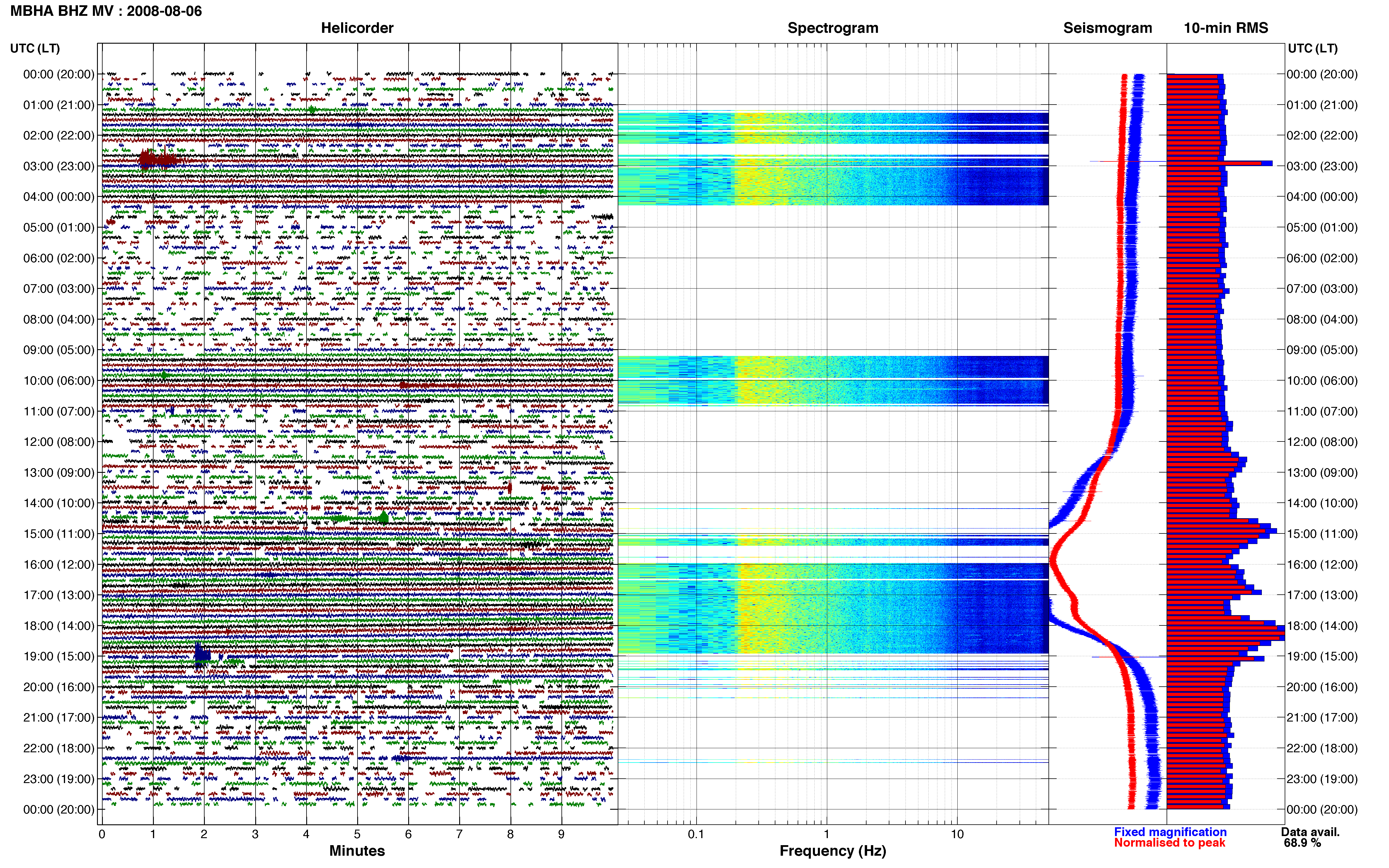Click right time label '05:00 (01:00)'
Image resolution: width=1389 pixels, height=868 pixels.
click(x=1322, y=227)
